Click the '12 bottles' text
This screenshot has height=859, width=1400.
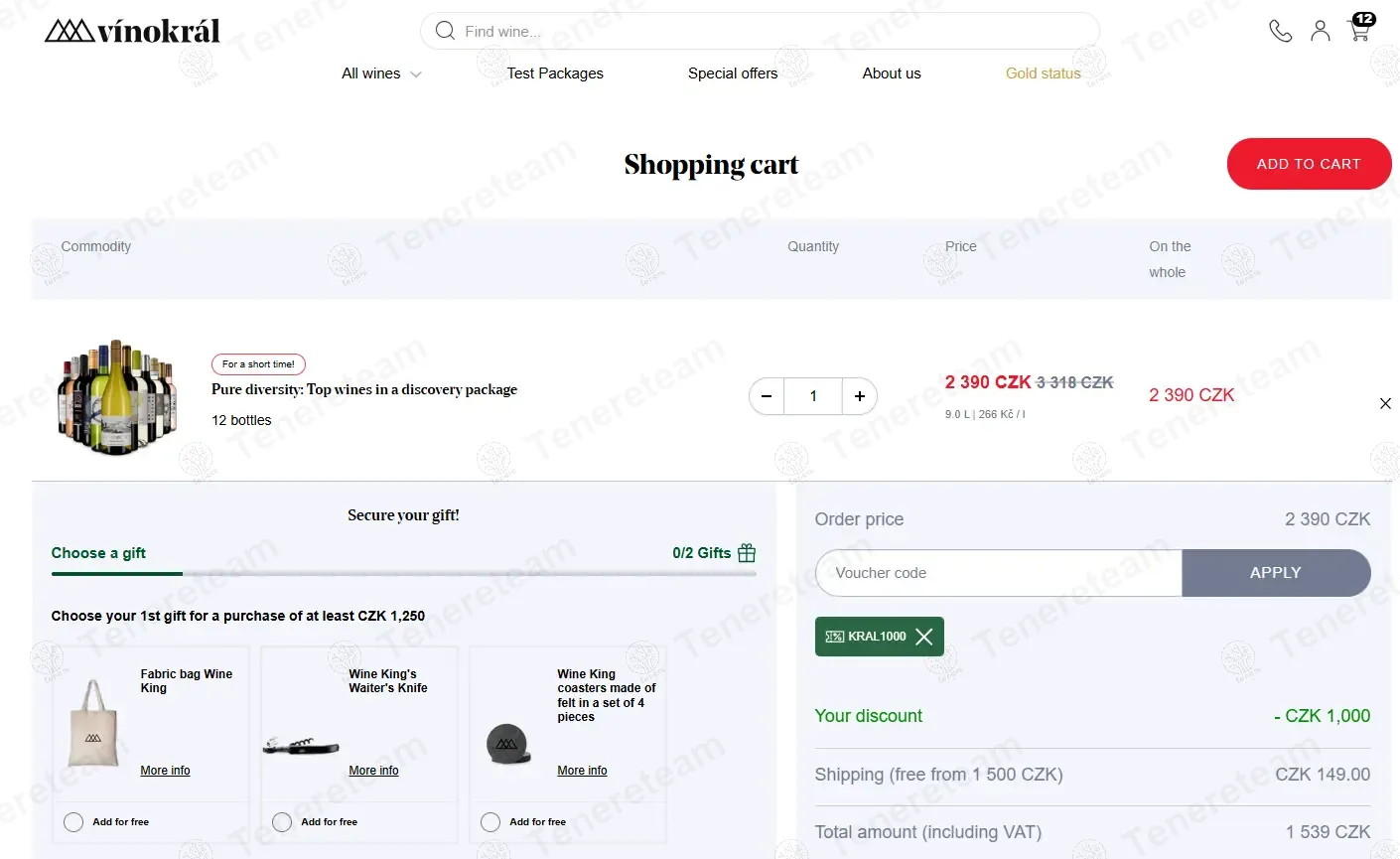click(241, 420)
